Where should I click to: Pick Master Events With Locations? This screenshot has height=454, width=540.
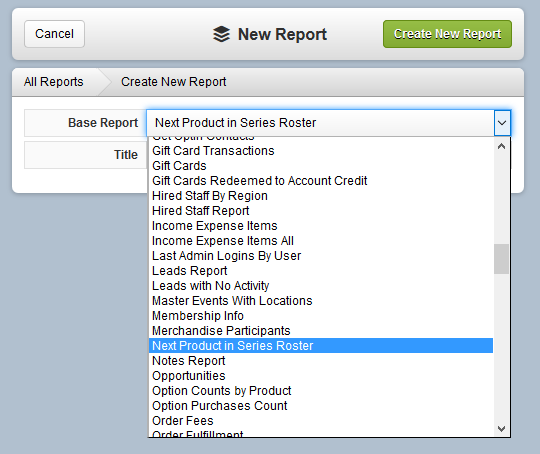[321, 301]
